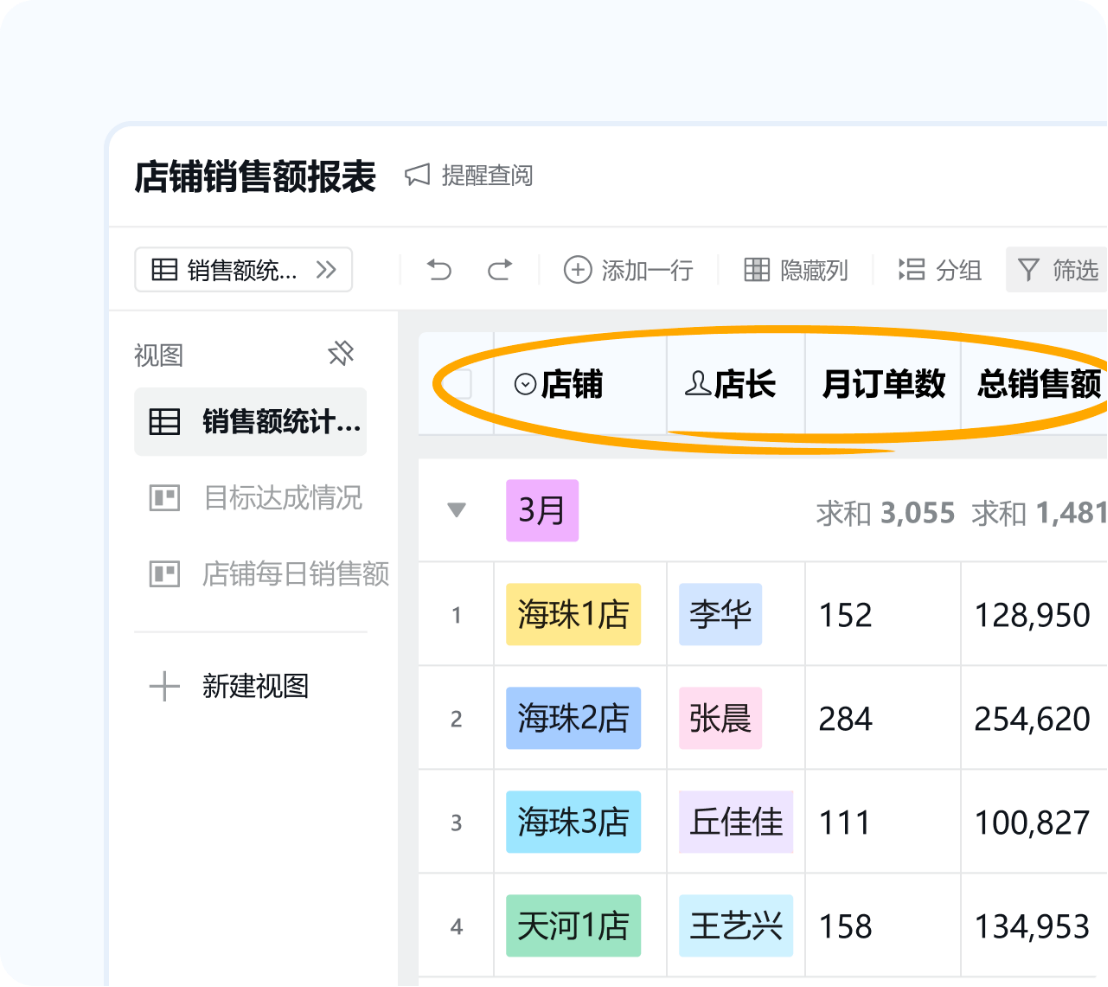Click the 隐藏列 hide columns button
The width and height of the screenshot is (1108, 987).
(x=797, y=270)
